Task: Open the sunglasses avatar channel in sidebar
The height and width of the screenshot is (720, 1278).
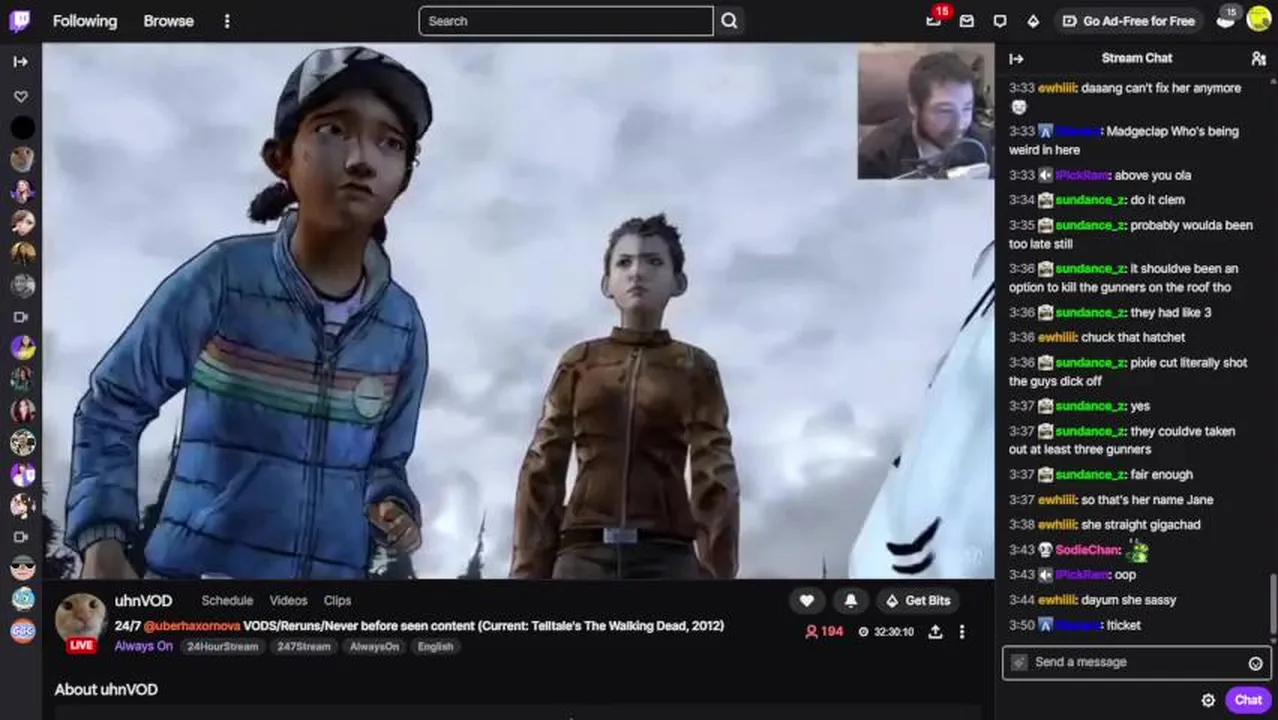Action: pos(22,568)
